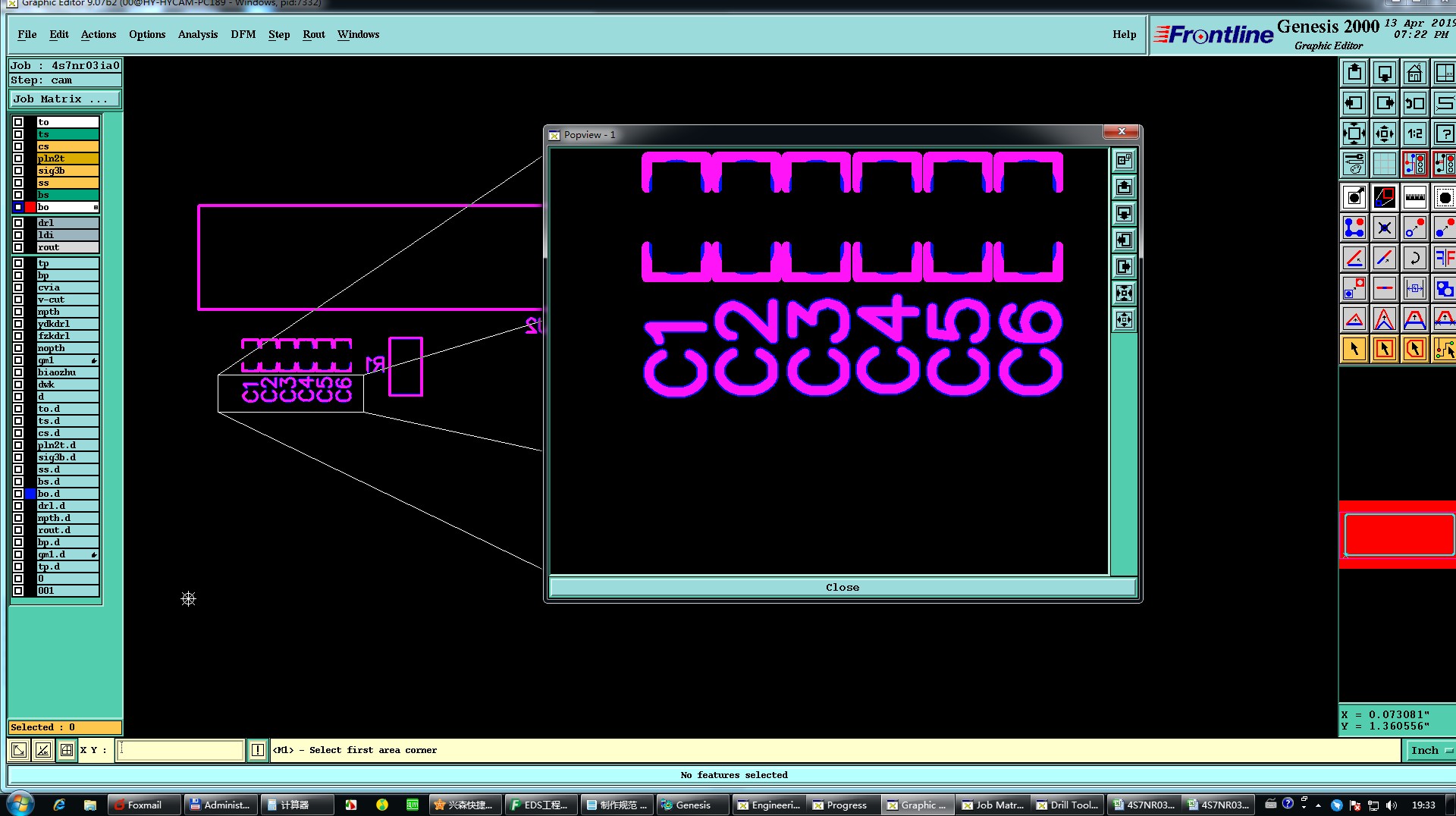The height and width of the screenshot is (816, 1456).
Task: Open the Analysis menu
Action: 198,34
